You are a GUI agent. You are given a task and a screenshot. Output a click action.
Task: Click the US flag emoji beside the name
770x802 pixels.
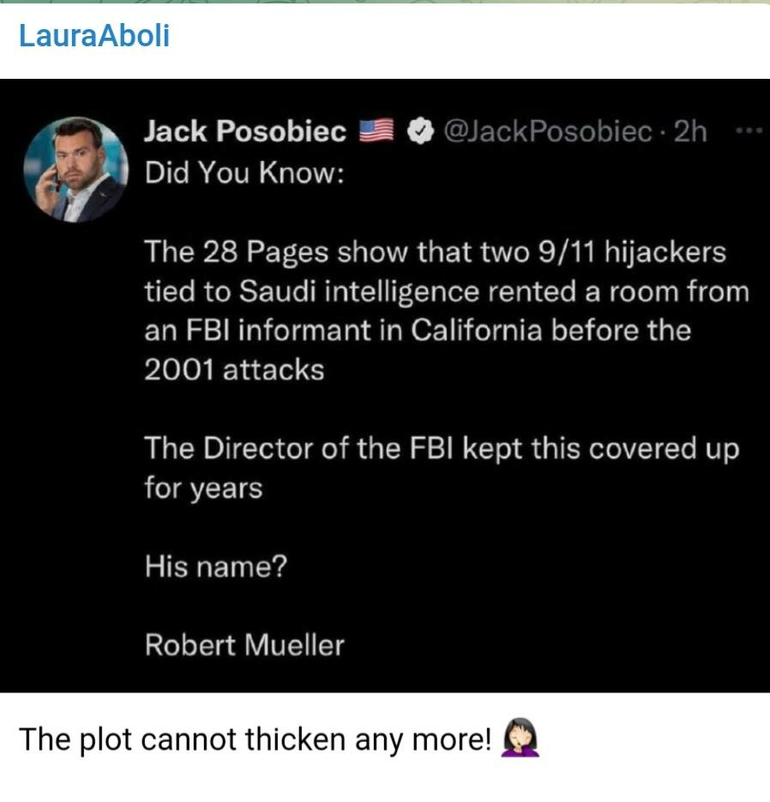pyautogui.click(x=377, y=132)
